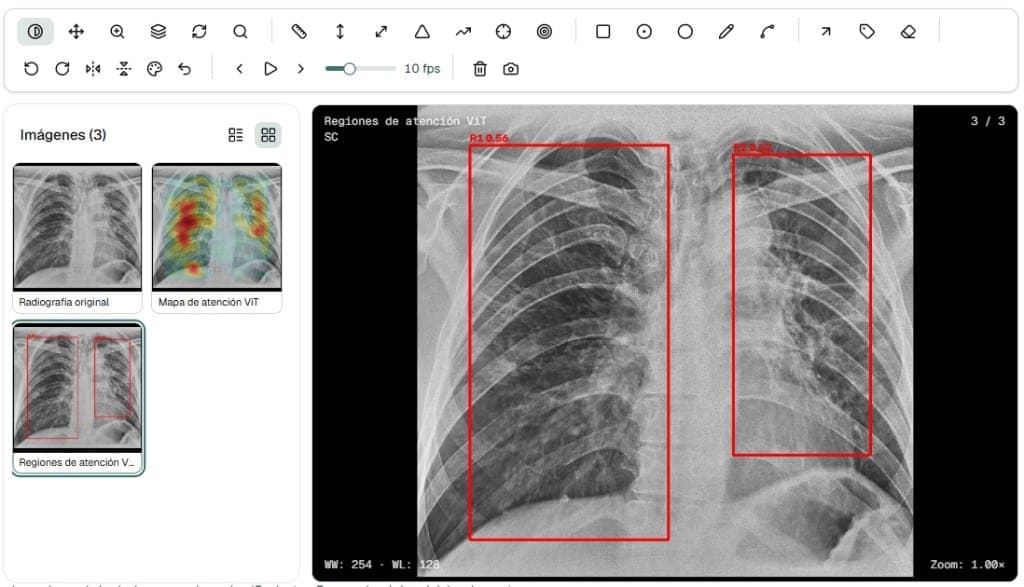Select the ellipse ROI tool
1024x587 pixels.
(x=685, y=31)
